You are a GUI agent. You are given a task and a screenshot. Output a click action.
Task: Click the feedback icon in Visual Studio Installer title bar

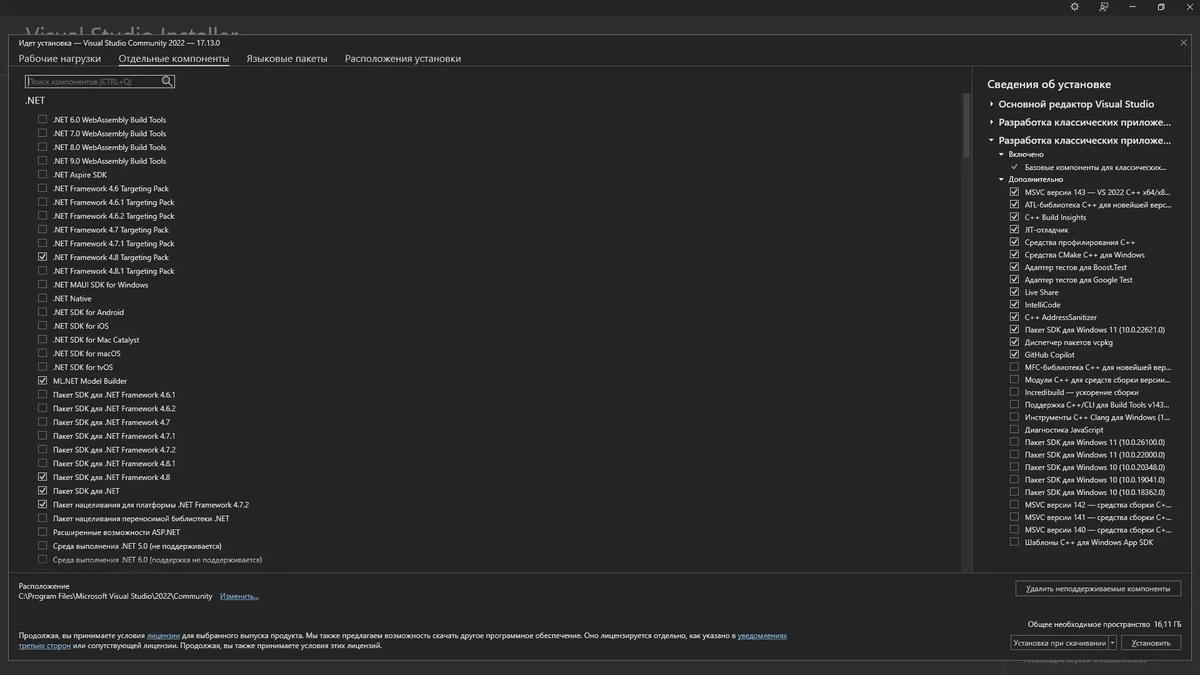click(x=1104, y=7)
